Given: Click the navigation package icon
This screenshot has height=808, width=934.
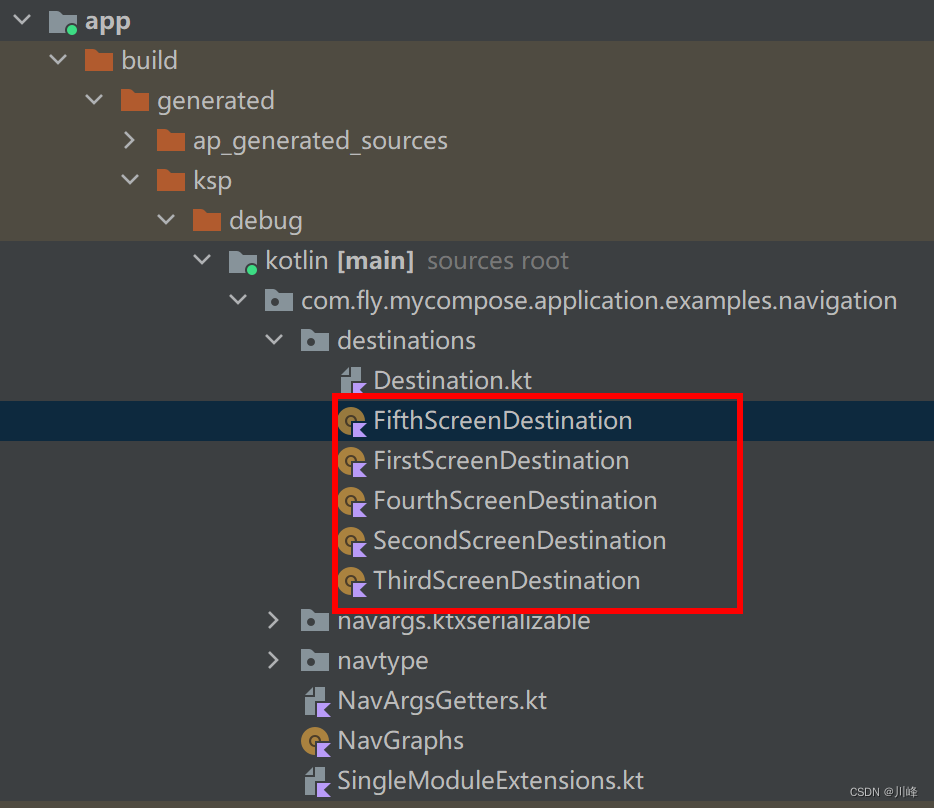Looking at the screenshot, I should (279, 300).
